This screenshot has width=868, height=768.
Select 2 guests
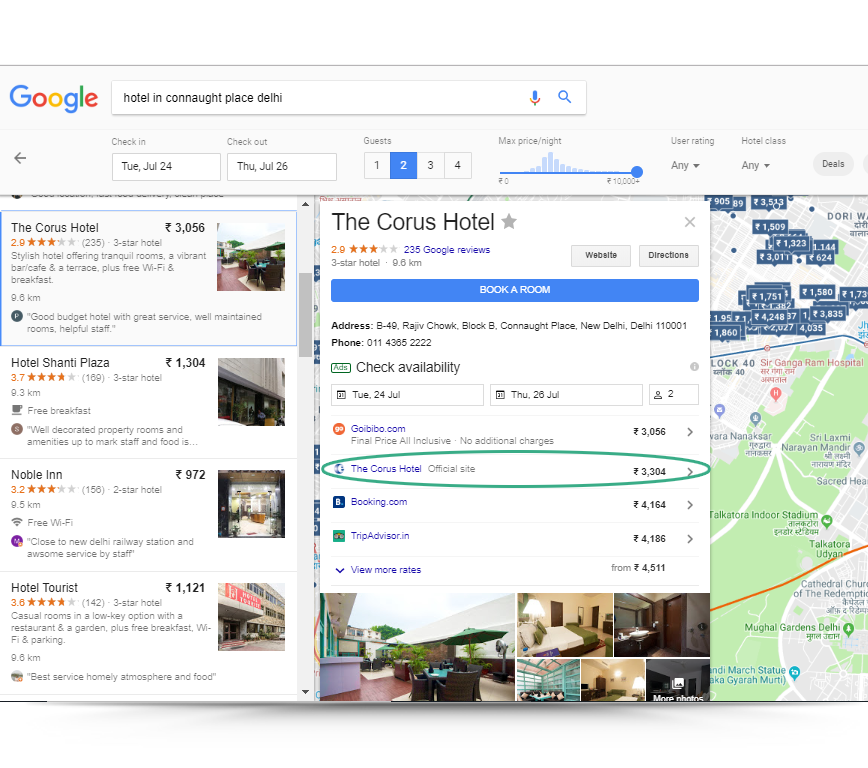click(404, 166)
